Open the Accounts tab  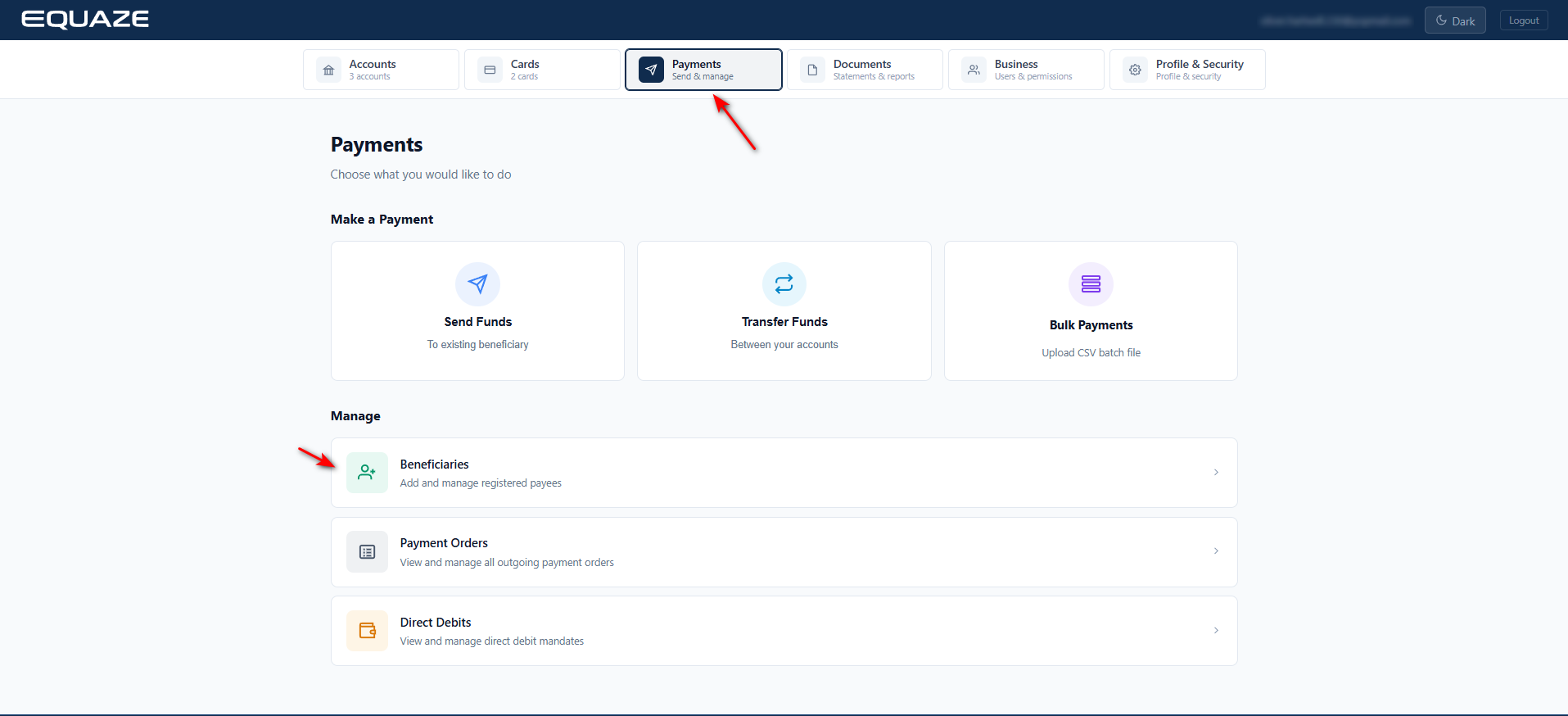click(x=381, y=70)
